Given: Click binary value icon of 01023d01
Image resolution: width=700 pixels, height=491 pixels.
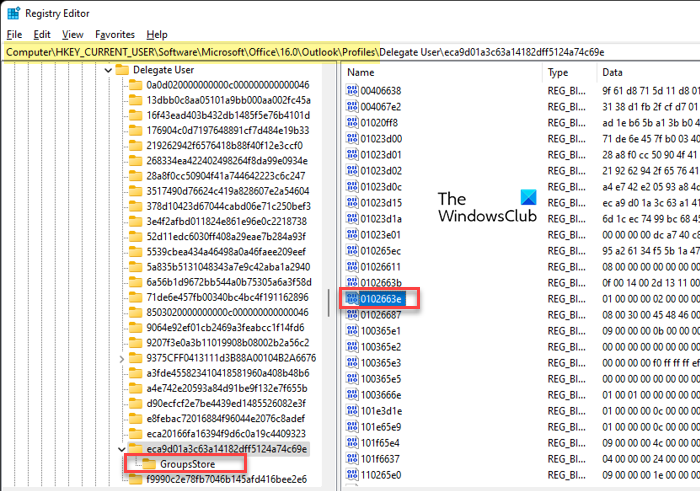Looking at the screenshot, I should [352, 155].
